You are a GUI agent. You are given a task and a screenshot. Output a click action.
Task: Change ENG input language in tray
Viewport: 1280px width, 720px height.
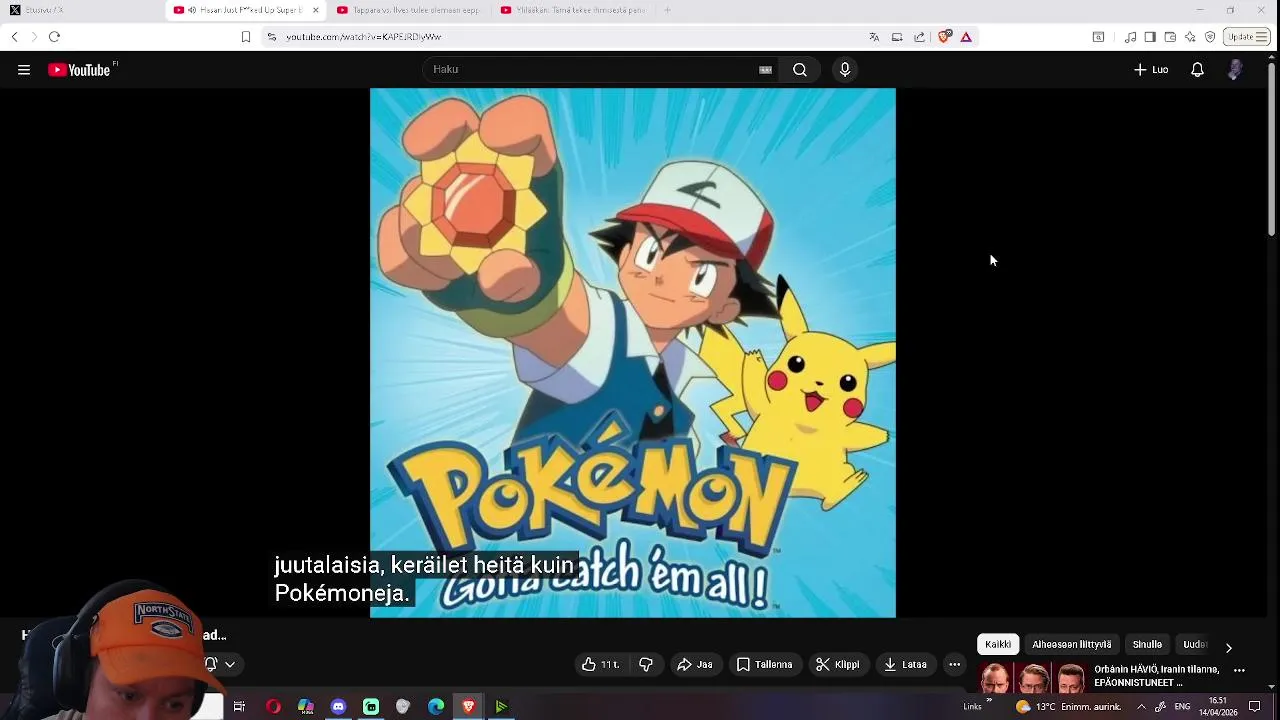[1182, 707]
